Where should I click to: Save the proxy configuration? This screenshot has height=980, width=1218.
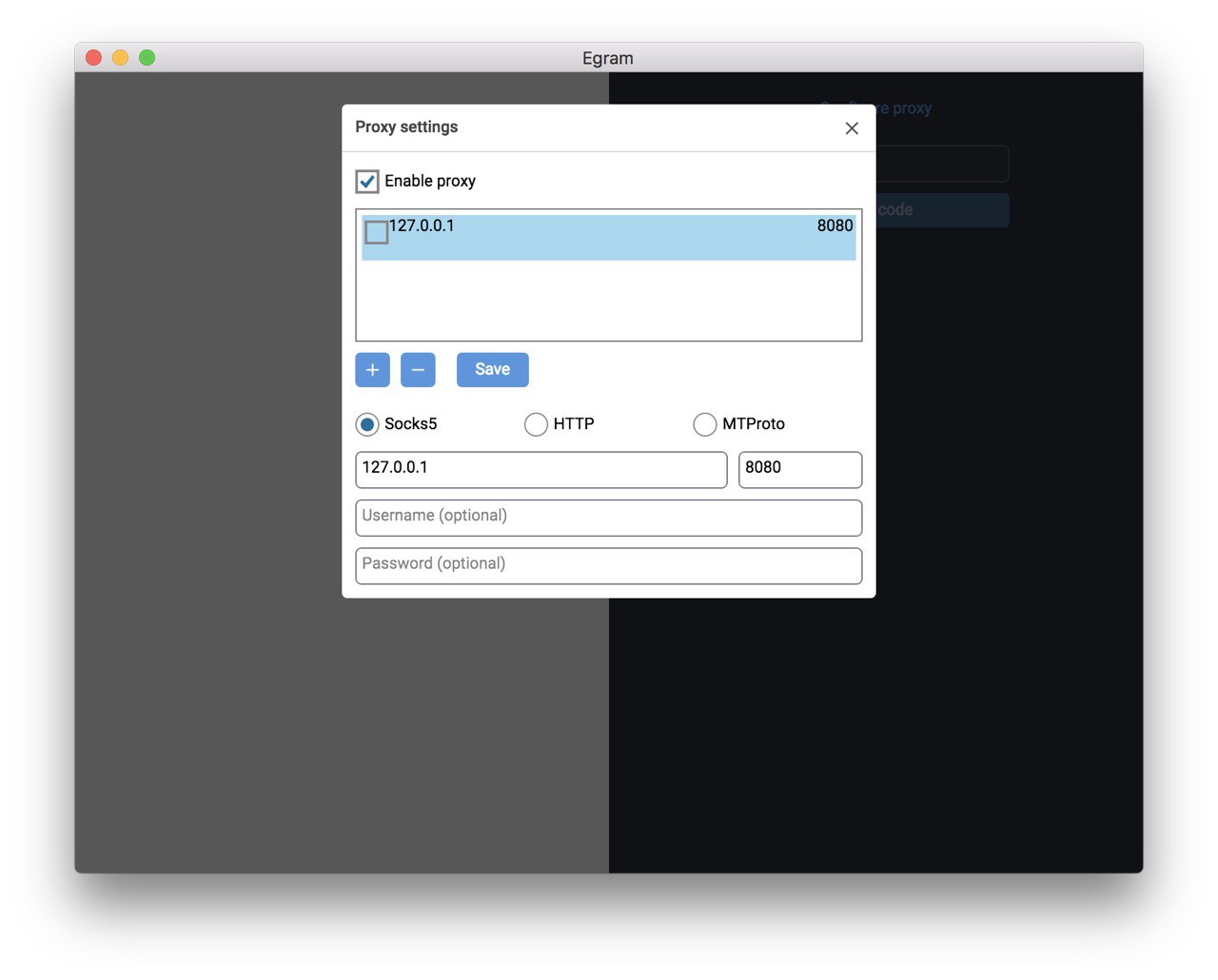tap(493, 370)
